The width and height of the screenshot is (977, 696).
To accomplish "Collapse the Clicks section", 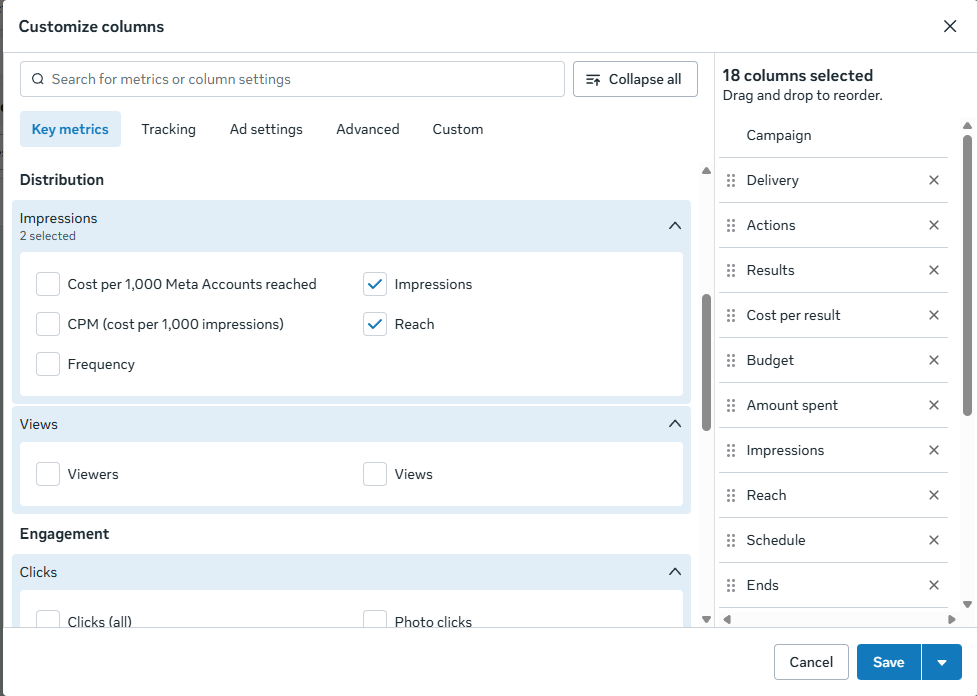I will pos(675,572).
